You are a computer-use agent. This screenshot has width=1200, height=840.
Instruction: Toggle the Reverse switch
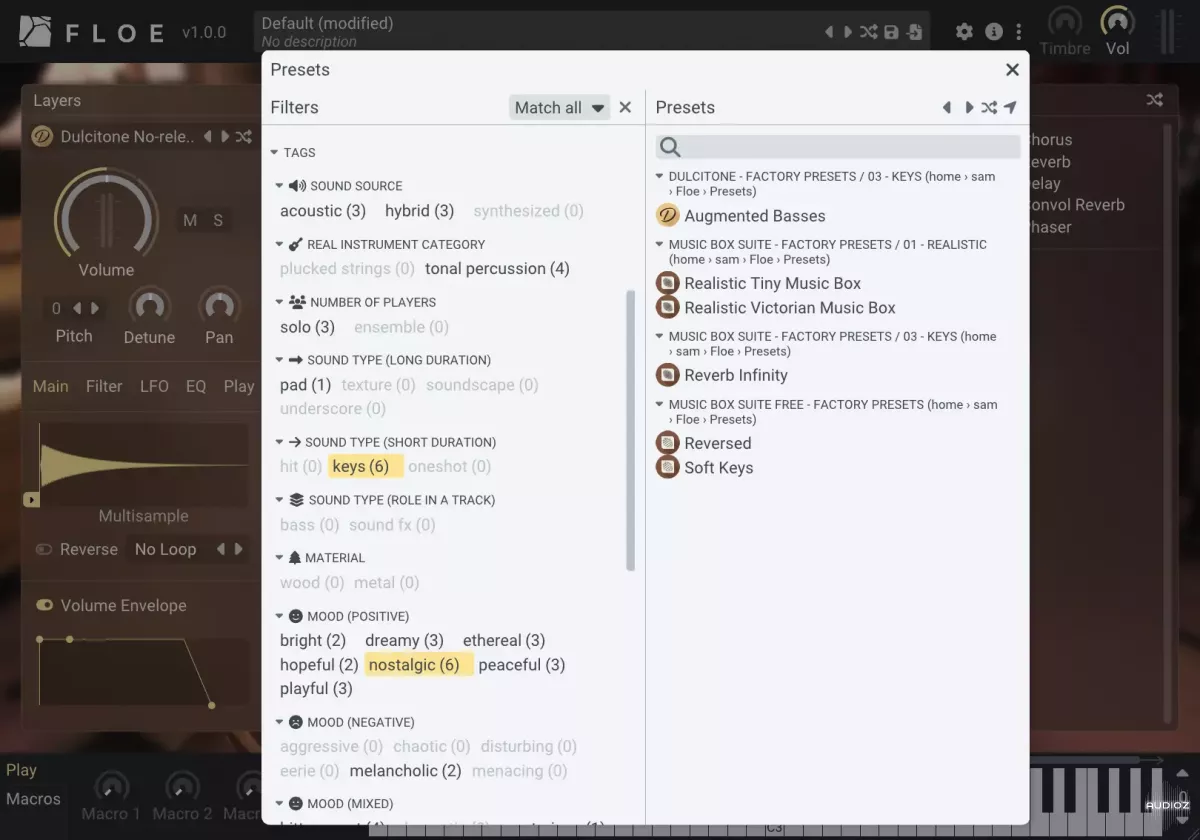[44, 549]
